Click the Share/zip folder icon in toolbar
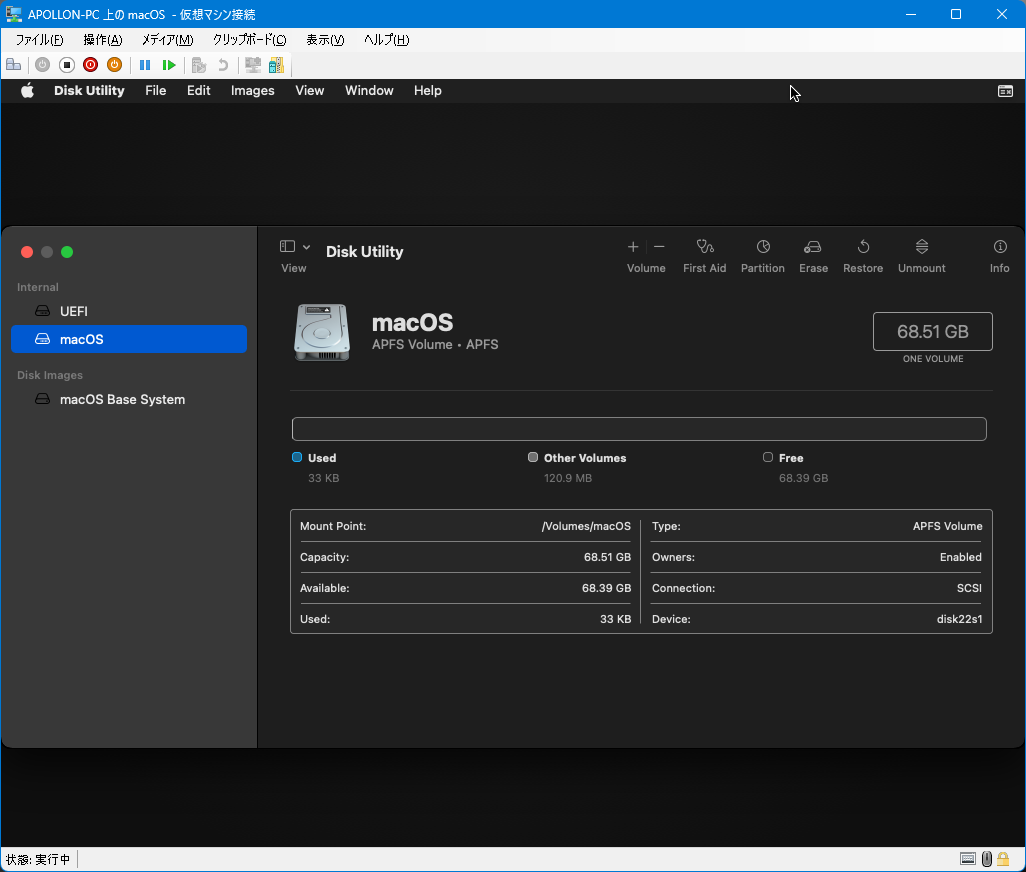1026x872 pixels. point(277,65)
